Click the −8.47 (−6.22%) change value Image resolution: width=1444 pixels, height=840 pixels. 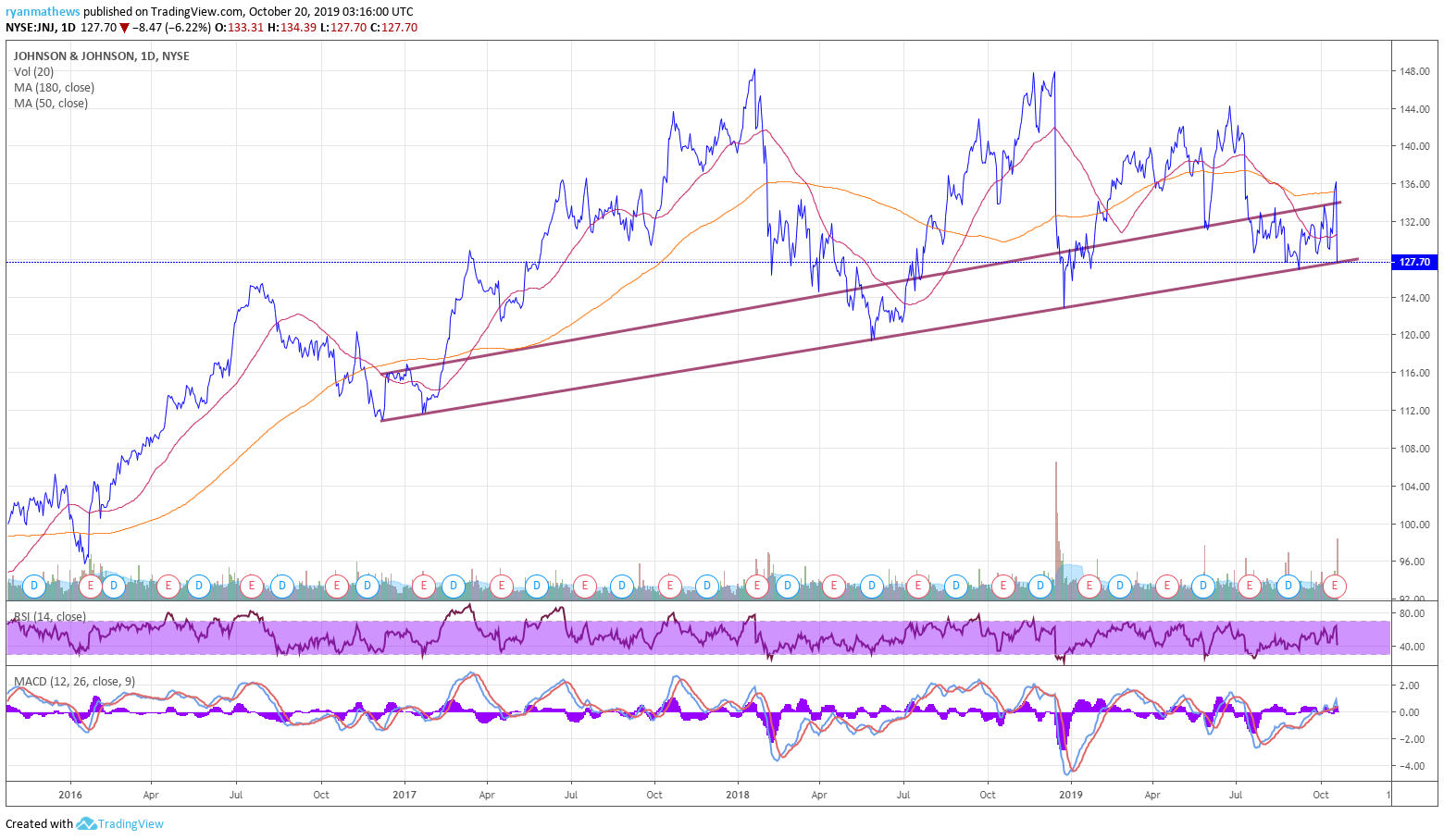171,28
